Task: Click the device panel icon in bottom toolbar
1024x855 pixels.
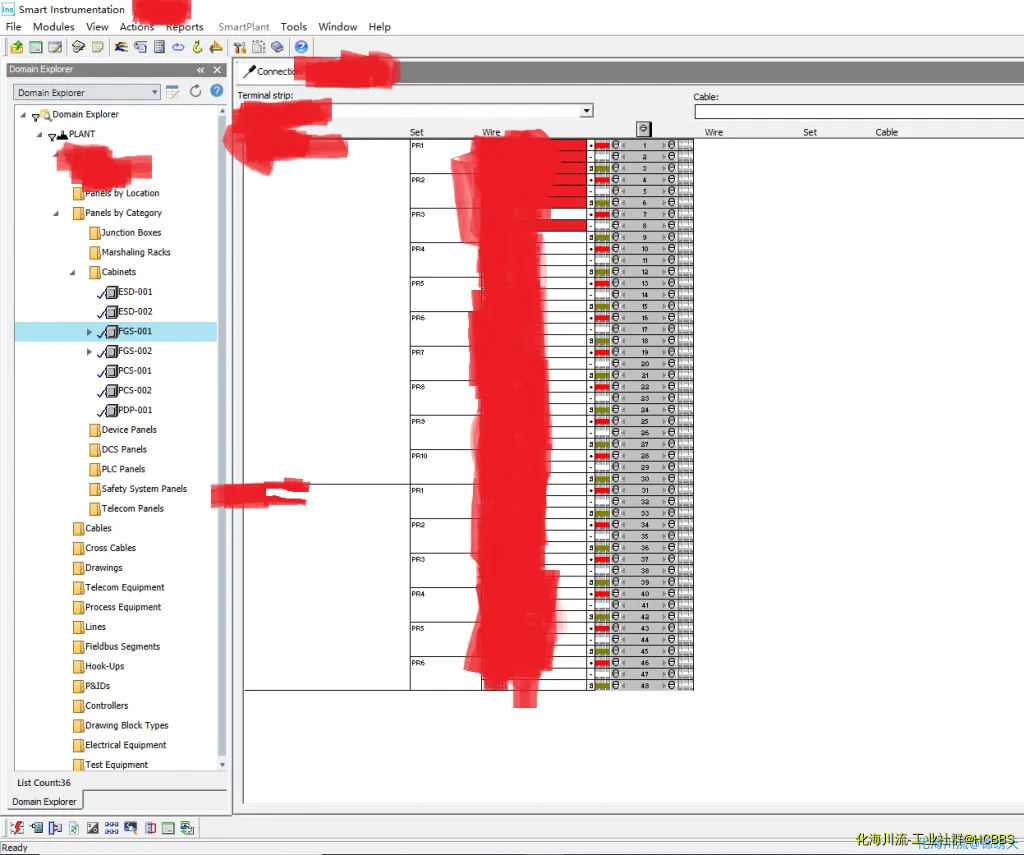Action: click(37, 828)
